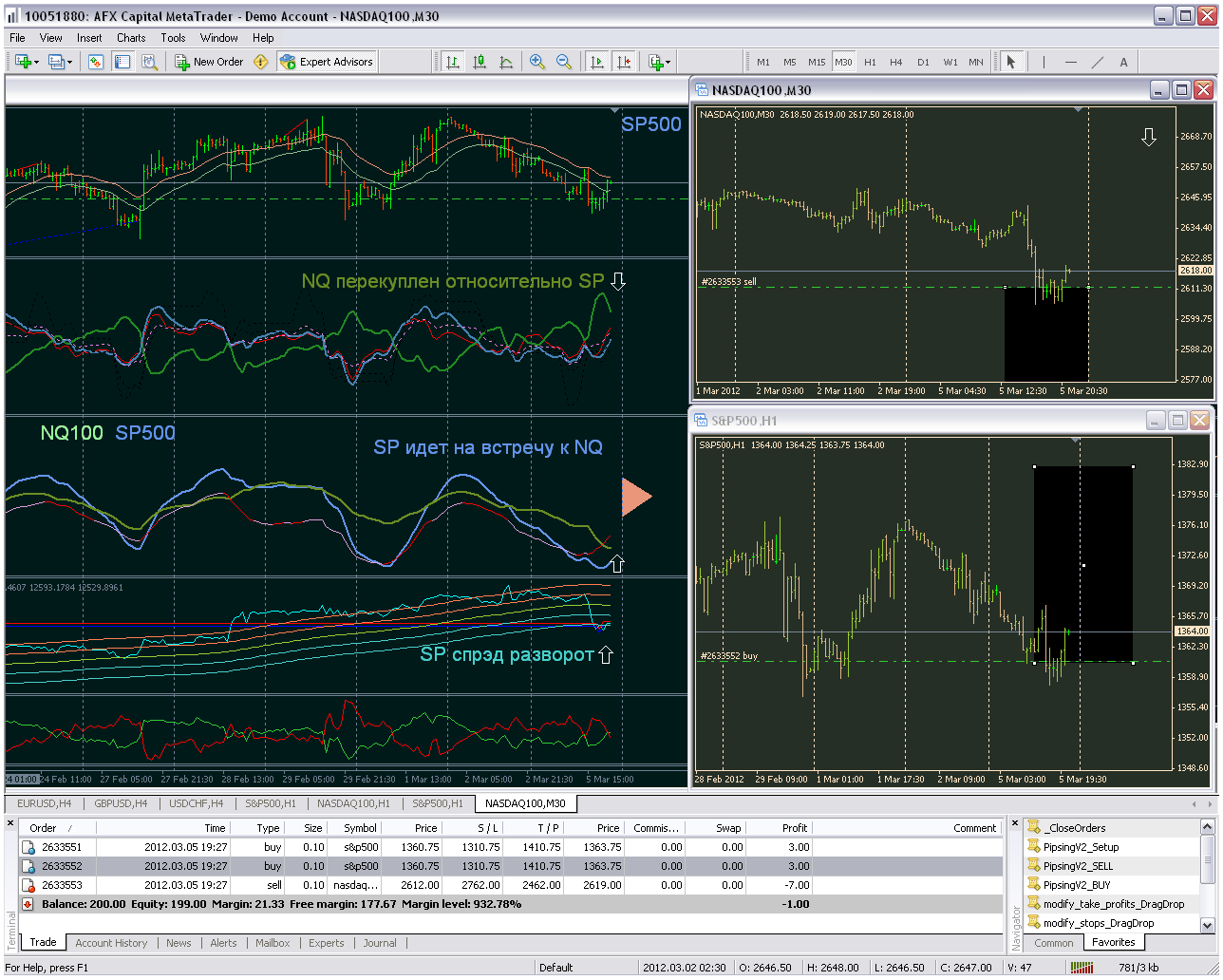The height and width of the screenshot is (980, 1223).
Task: Select the vertical line drawing tool
Action: tap(1044, 62)
